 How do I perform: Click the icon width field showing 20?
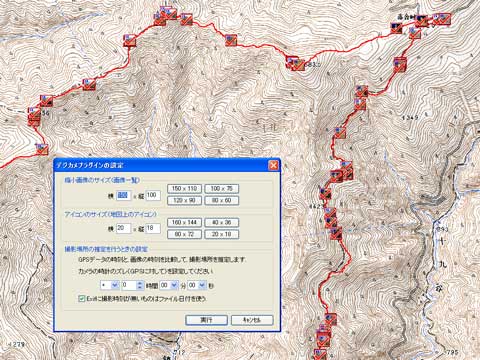click(x=123, y=228)
